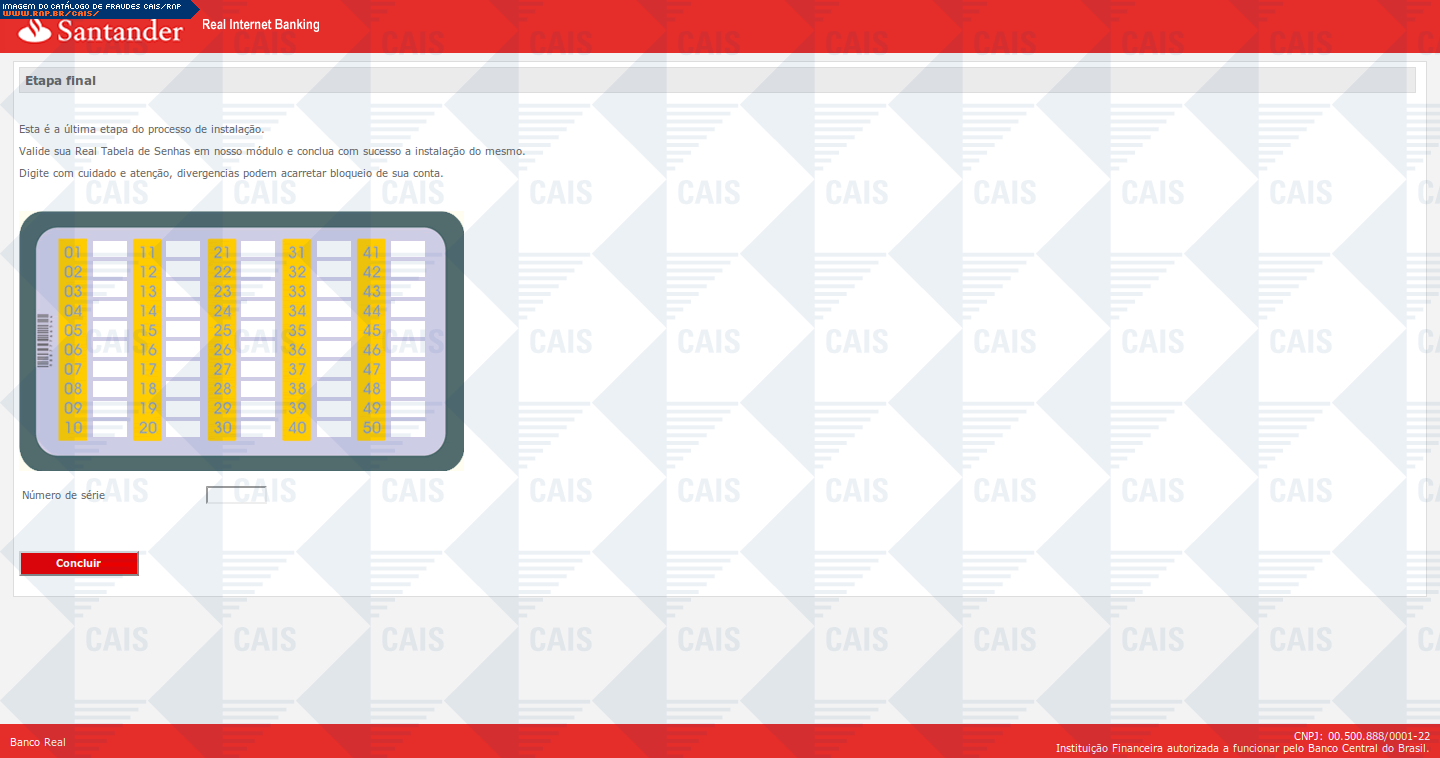
Task: Click the input box for position 30
Action: [258, 428]
